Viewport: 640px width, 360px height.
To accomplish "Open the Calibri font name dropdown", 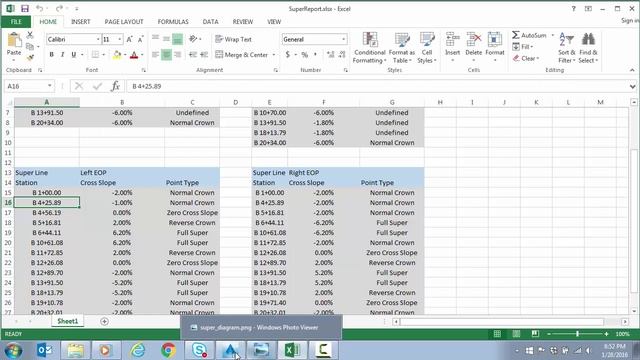I will pos(98,39).
